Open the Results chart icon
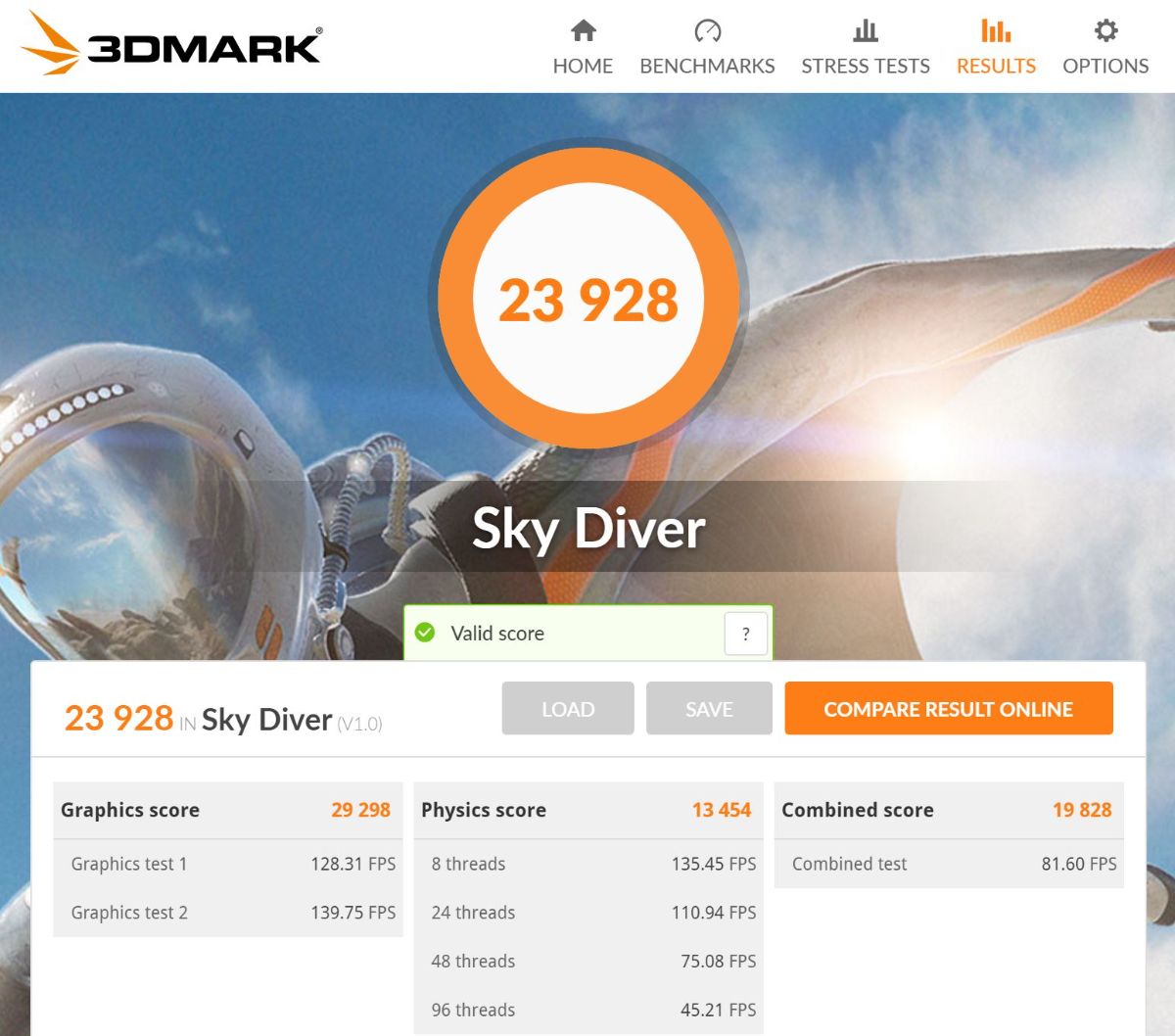Viewport: 1175px width, 1036px height. 996,30
